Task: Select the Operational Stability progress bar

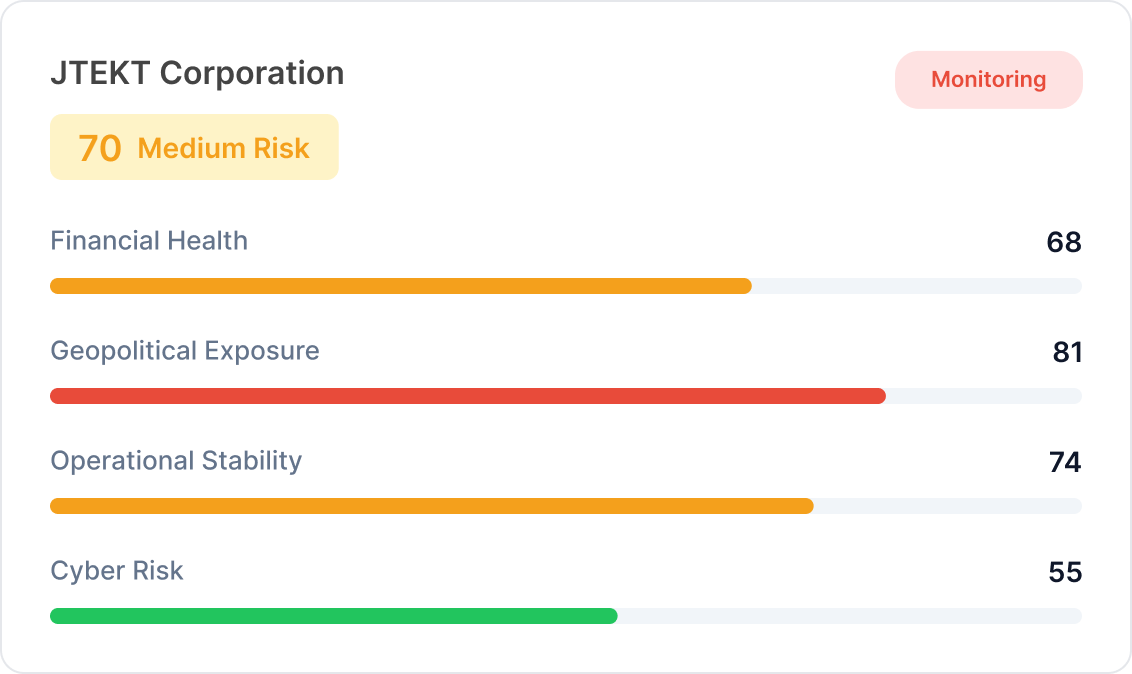Action: pyautogui.click(x=430, y=505)
